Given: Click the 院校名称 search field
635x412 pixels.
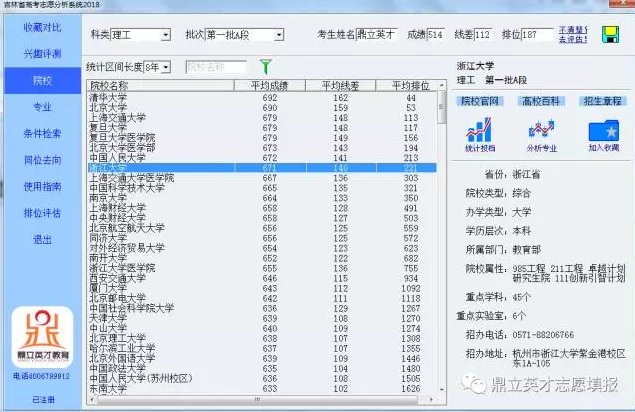Looking at the screenshot, I should [x=216, y=67].
